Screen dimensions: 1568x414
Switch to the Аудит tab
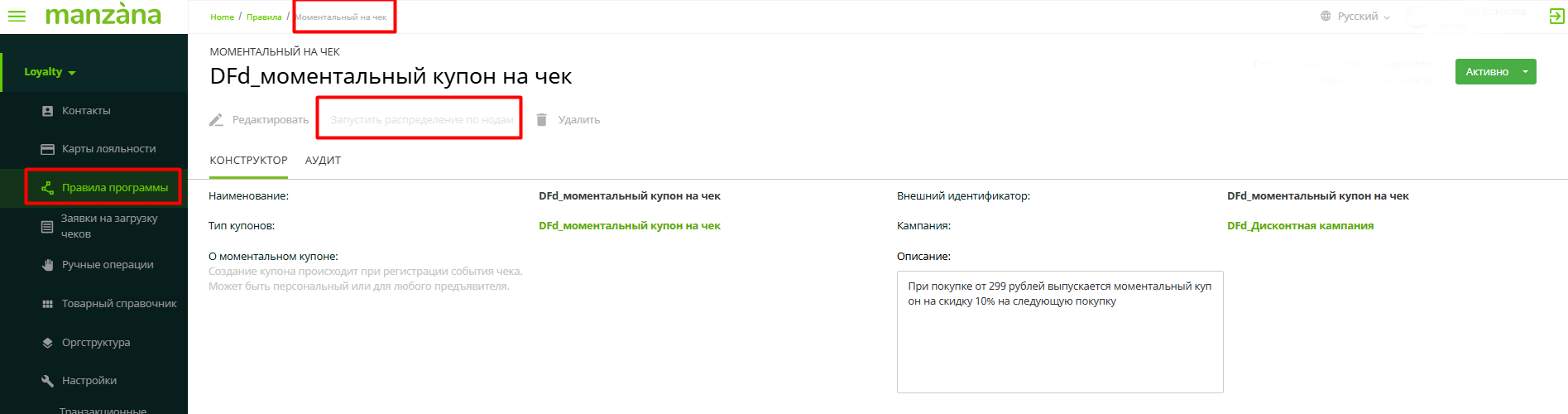(323, 161)
